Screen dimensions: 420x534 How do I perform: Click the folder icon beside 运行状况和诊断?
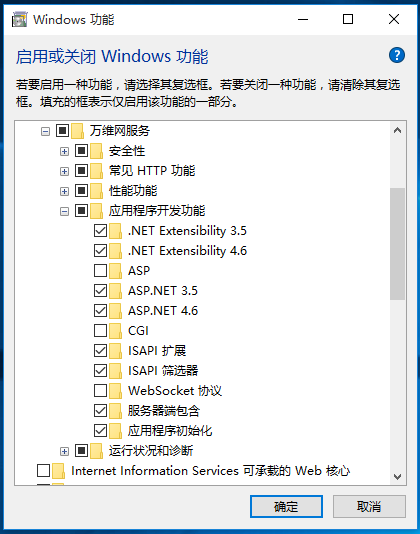pos(97,451)
